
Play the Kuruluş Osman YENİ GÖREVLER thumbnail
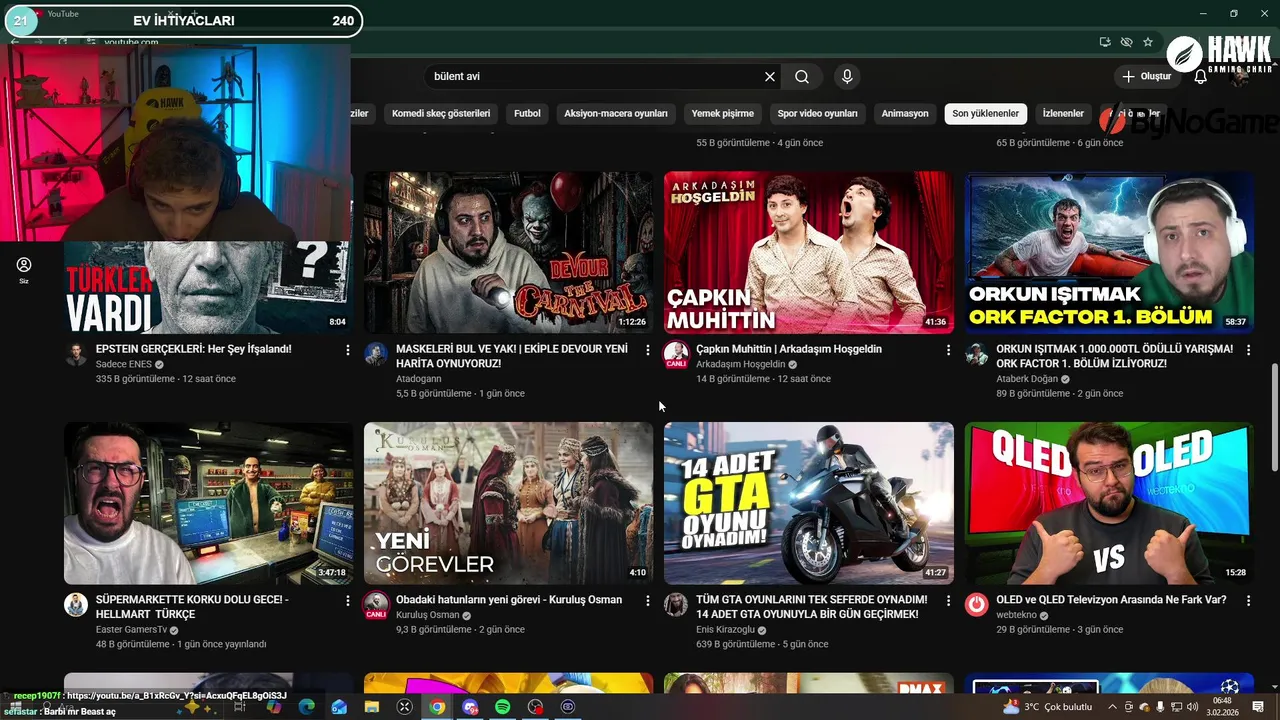509,503
